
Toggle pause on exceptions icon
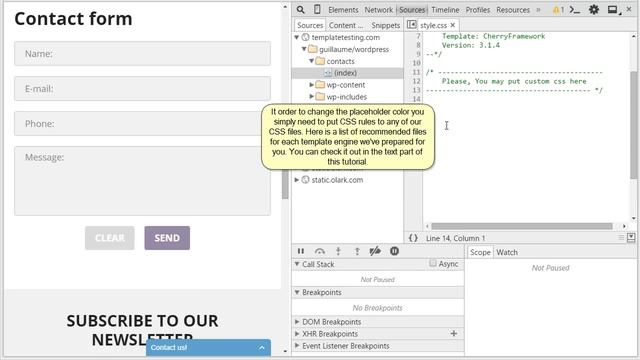[394, 251]
